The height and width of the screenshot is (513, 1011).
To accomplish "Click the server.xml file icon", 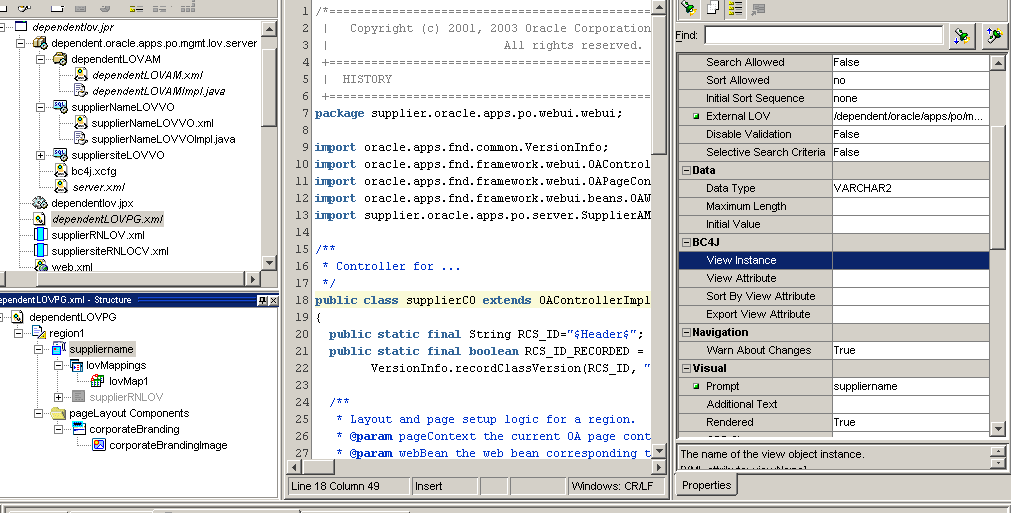I will 61,187.
